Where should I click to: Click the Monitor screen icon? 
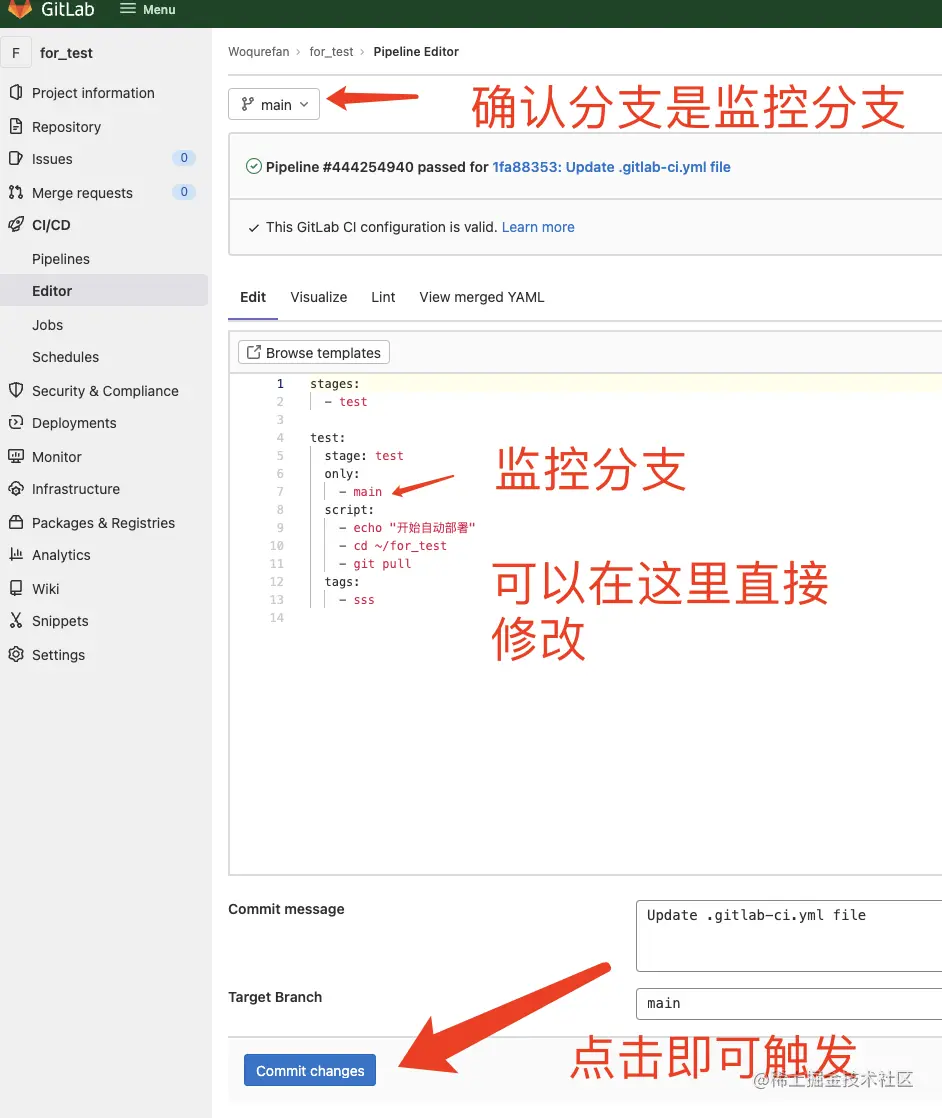16,456
